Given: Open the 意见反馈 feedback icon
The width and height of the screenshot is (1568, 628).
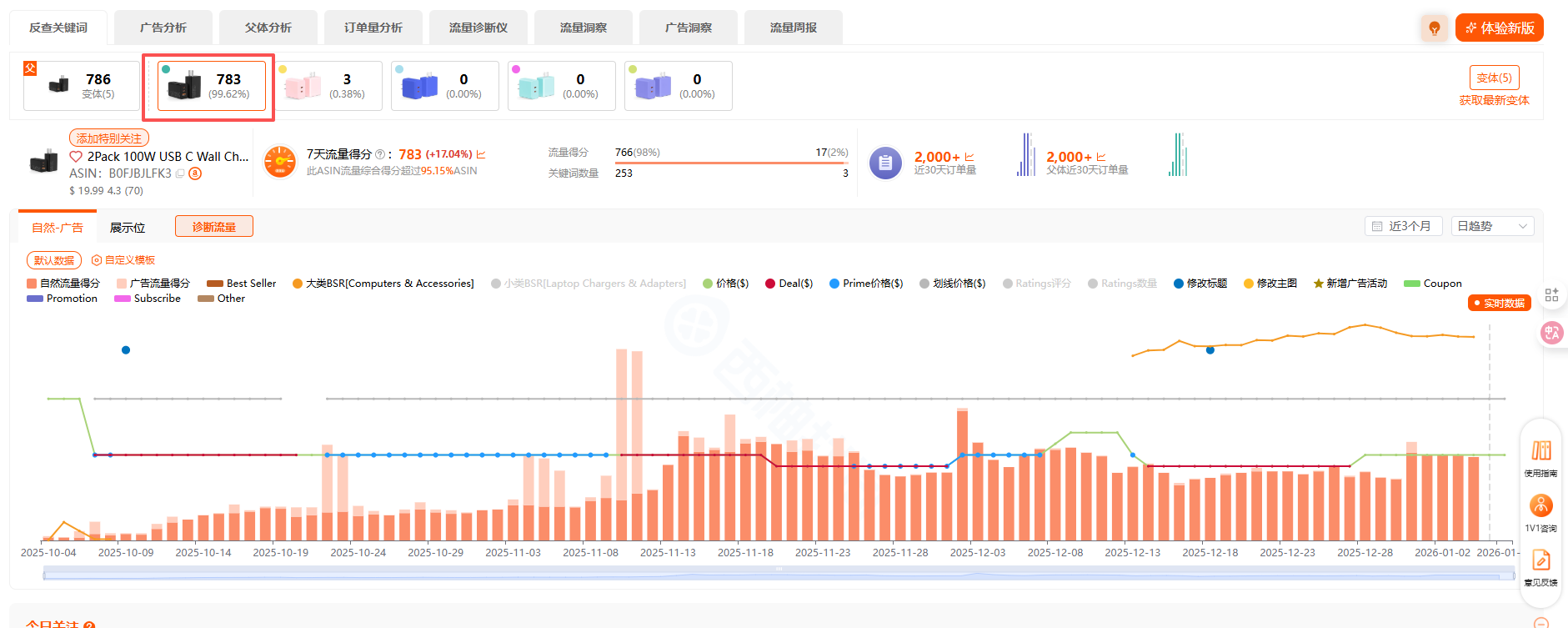Looking at the screenshot, I should coord(1540,560).
